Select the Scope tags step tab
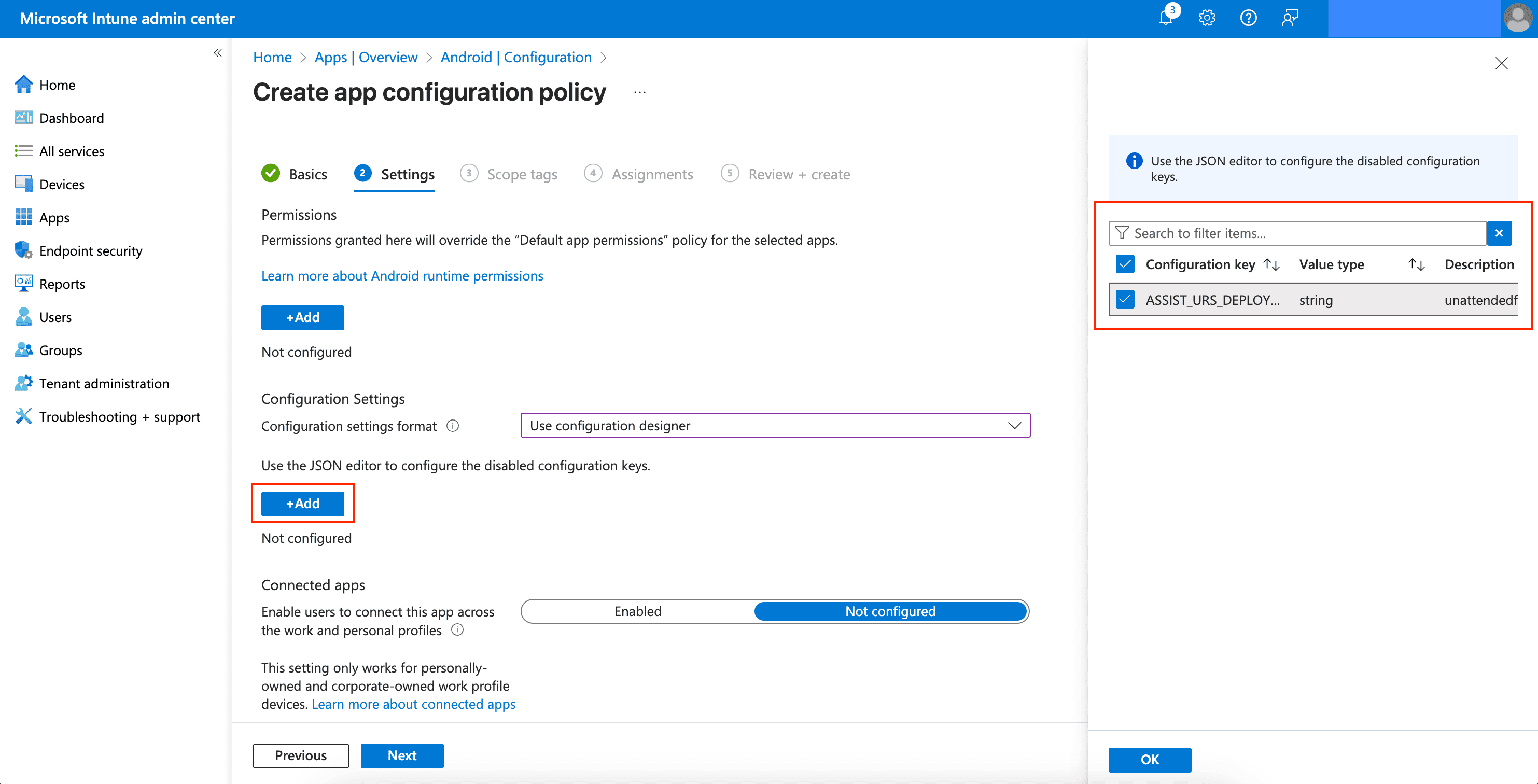 [x=509, y=174]
